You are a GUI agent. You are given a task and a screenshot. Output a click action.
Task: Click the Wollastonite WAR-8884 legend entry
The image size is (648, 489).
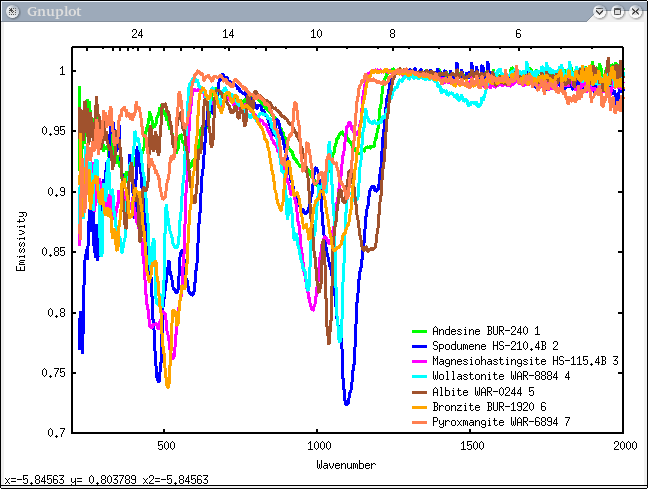(491, 376)
